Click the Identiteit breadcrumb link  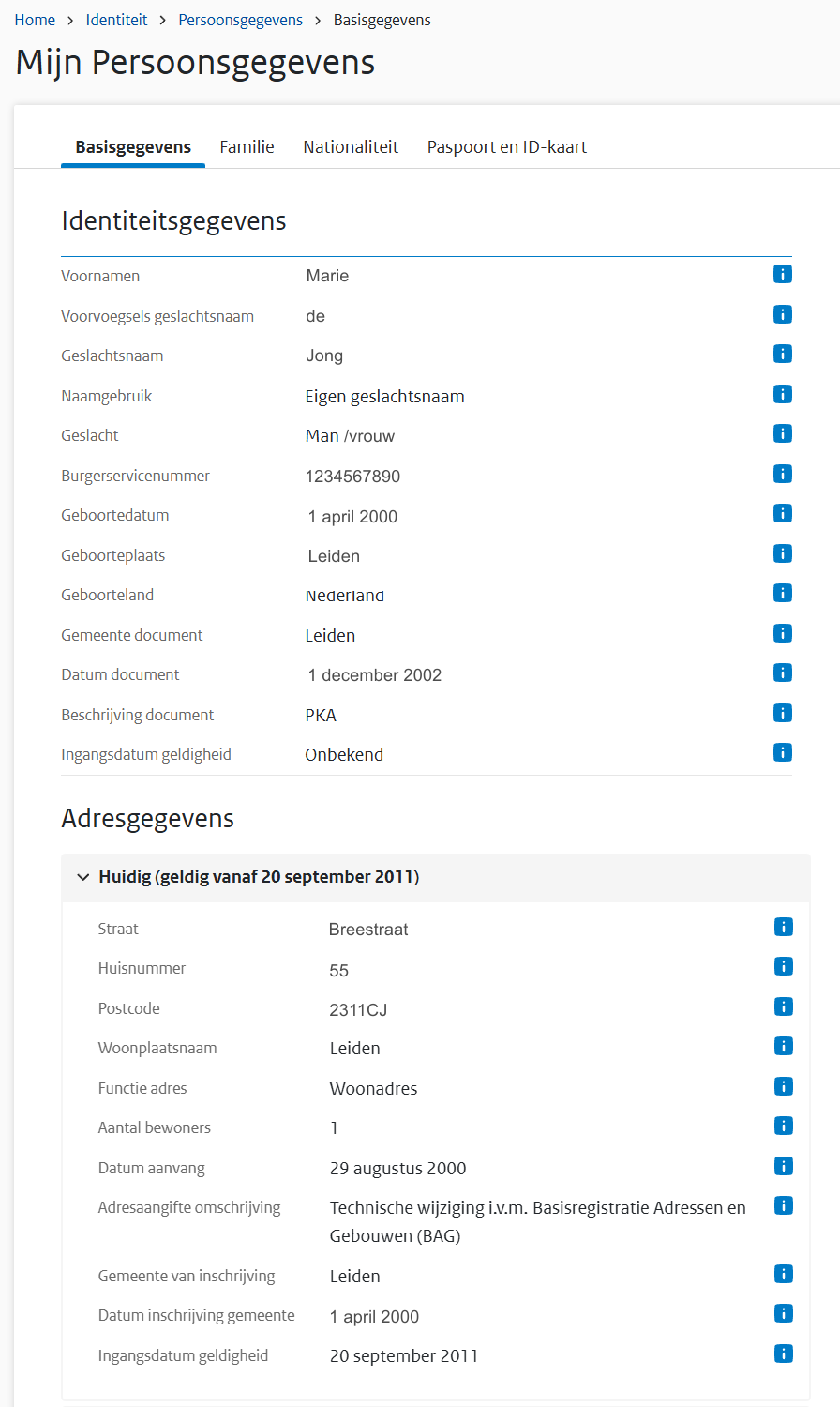(x=116, y=20)
